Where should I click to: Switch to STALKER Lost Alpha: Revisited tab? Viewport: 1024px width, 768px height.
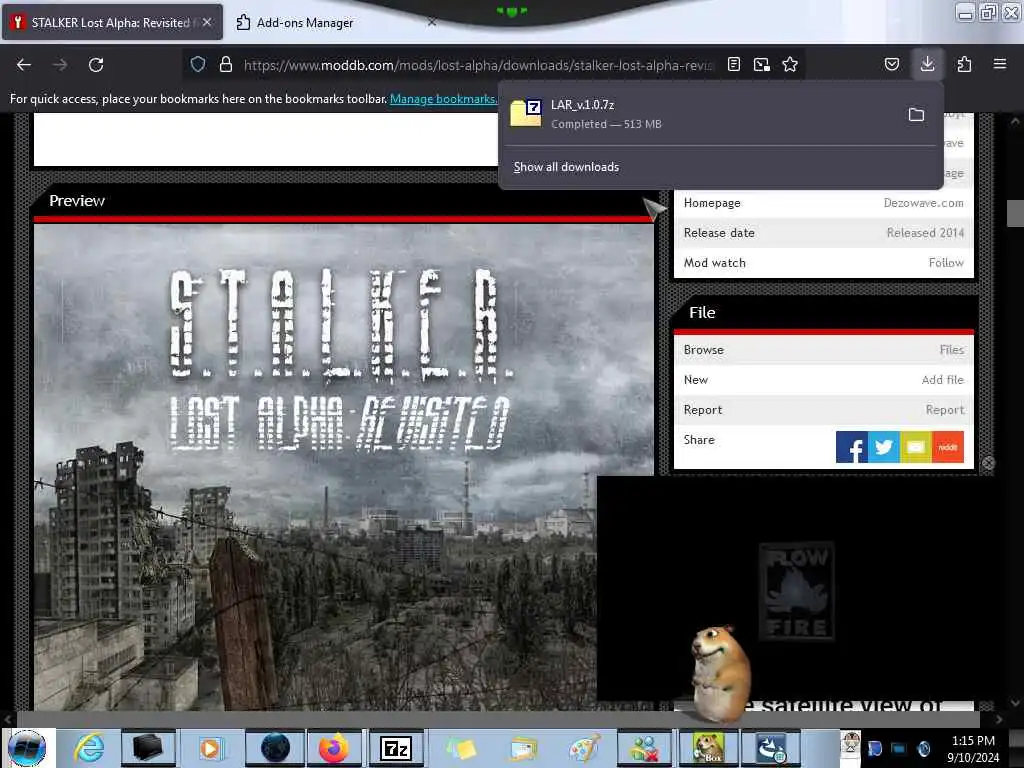pyautogui.click(x=112, y=22)
